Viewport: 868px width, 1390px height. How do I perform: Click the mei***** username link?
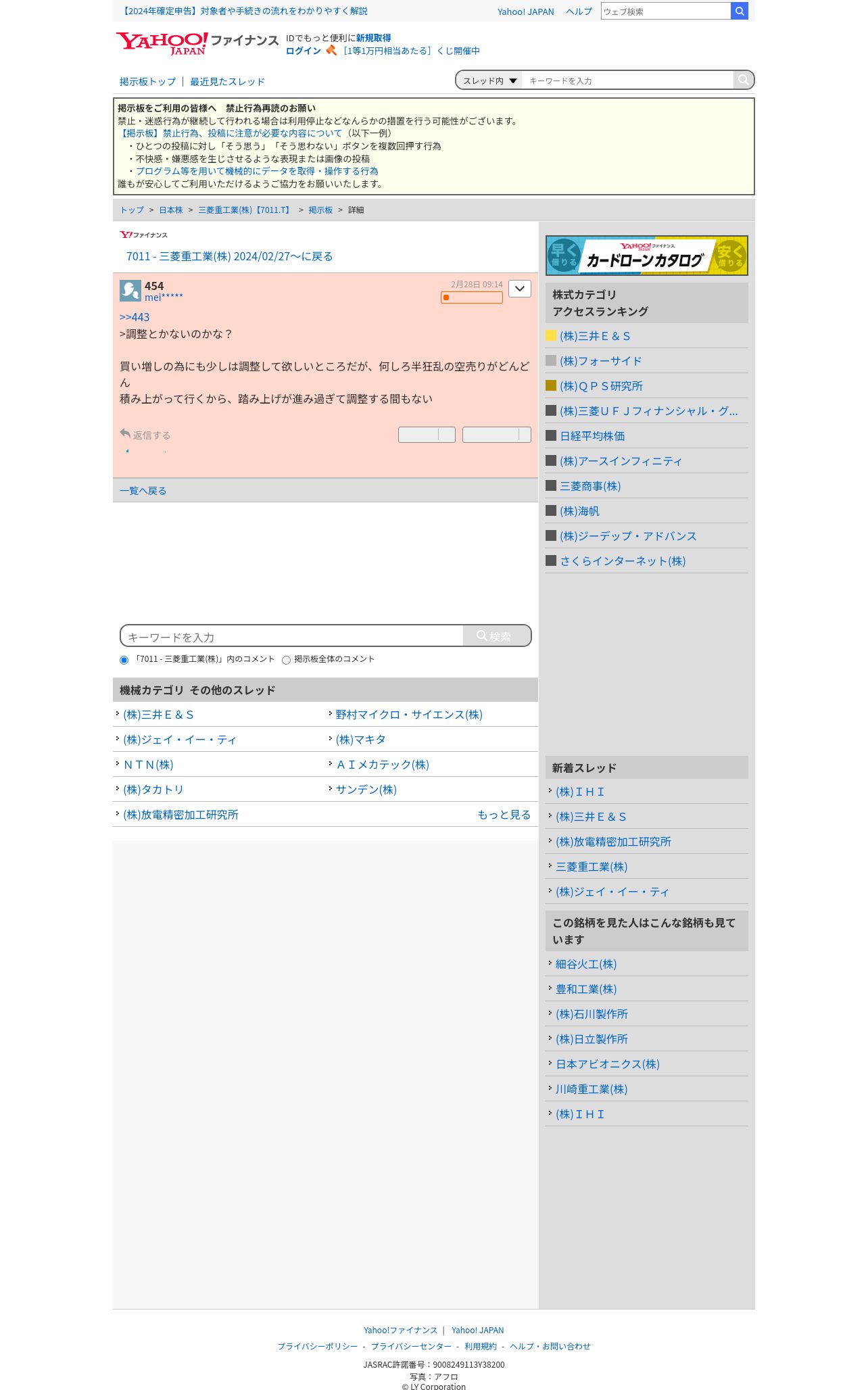(x=164, y=297)
